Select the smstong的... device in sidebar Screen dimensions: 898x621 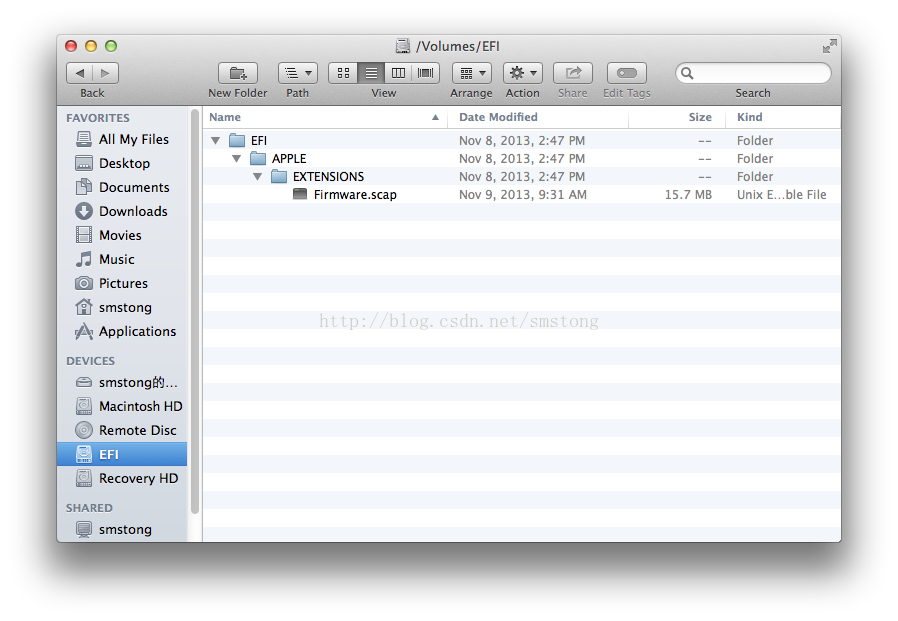pyautogui.click(x=122, y=382)
